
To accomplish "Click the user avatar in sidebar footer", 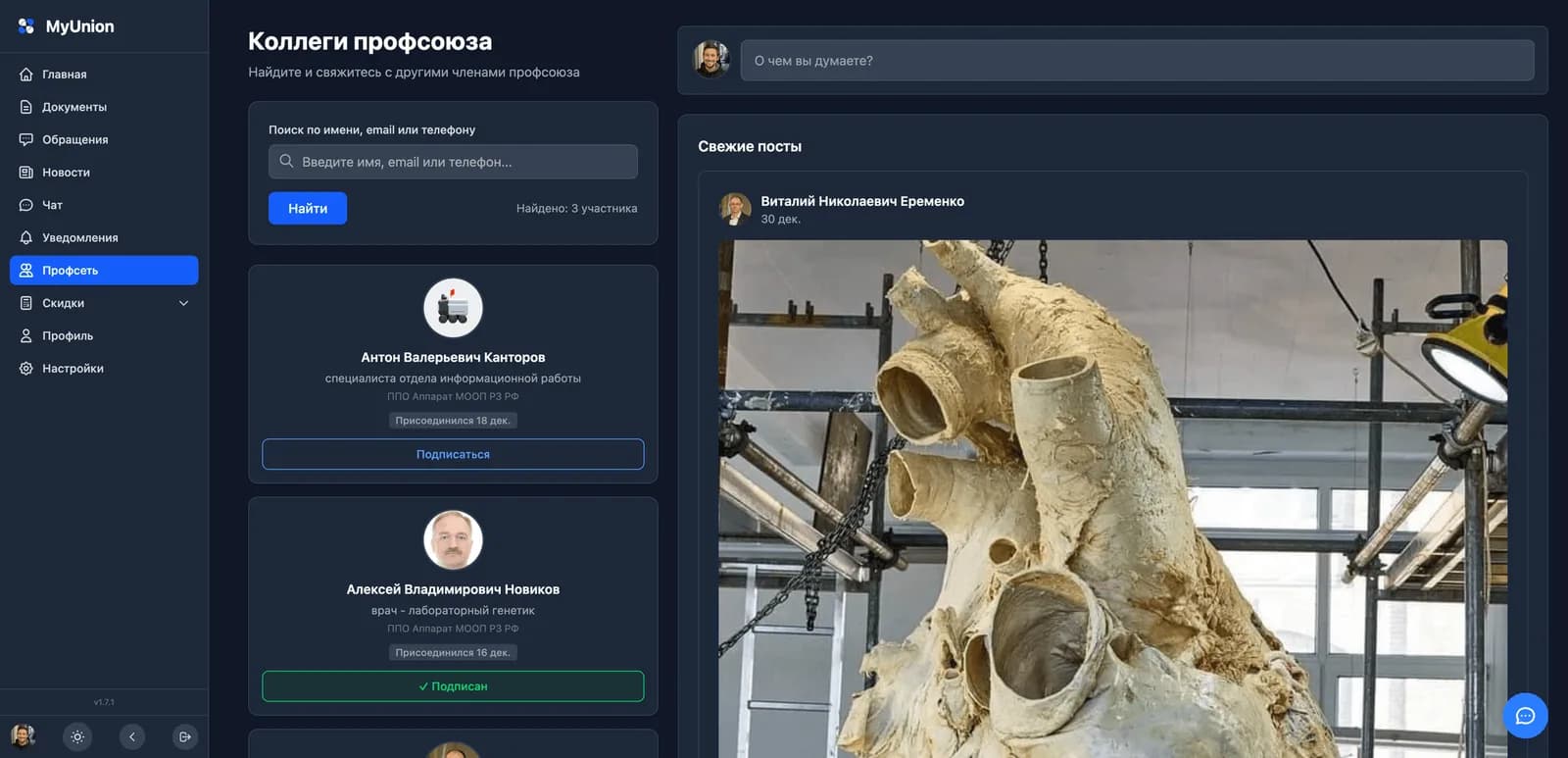I will (23, 735).
